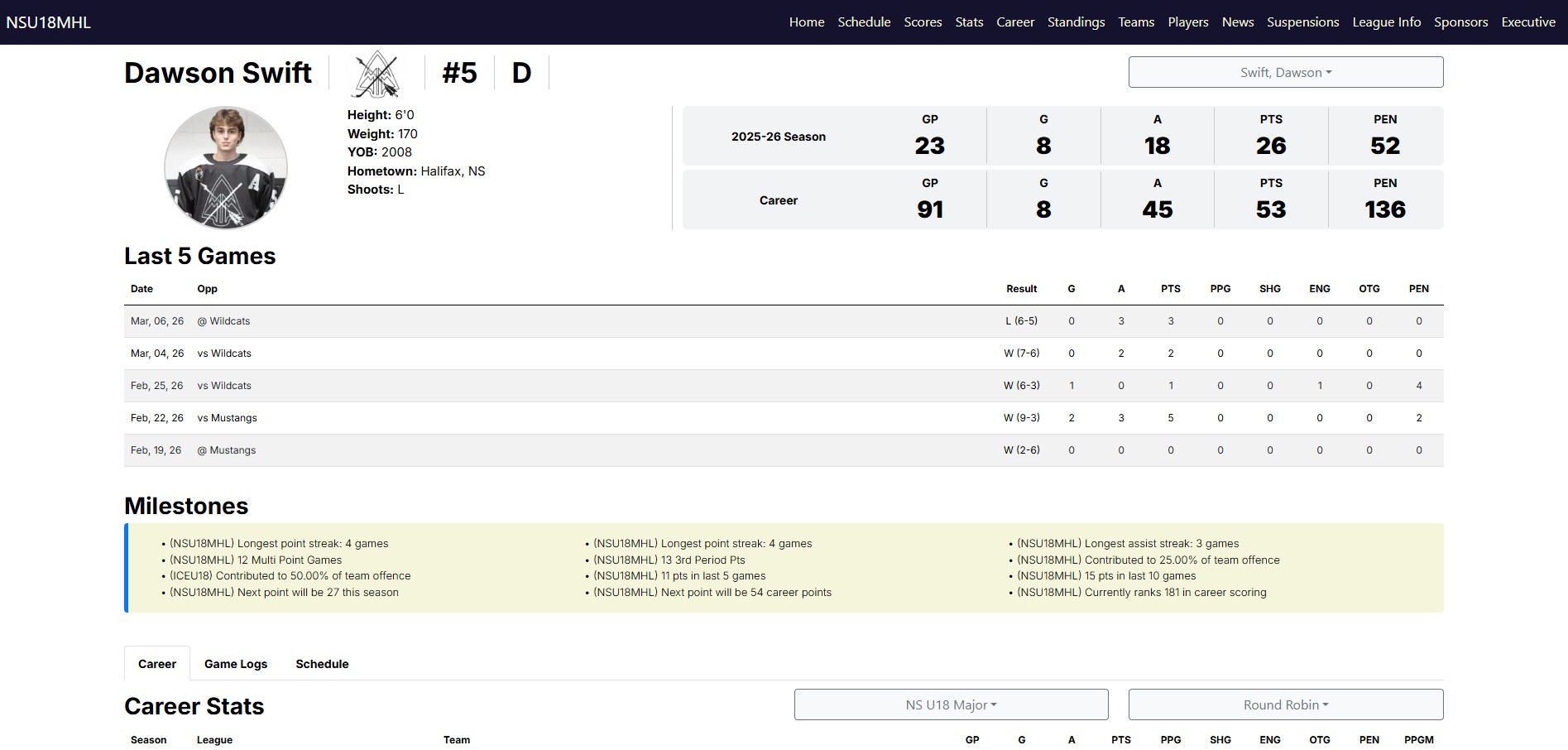Click the Suspensions navigation link

click(1302, 22)
